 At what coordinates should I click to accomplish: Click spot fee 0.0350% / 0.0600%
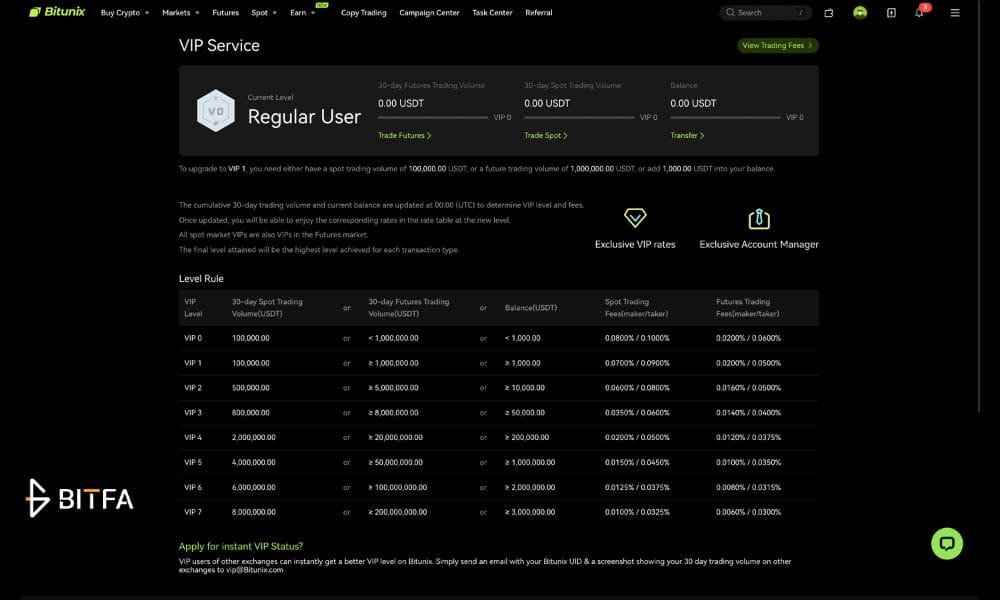(x=637, y=413)
